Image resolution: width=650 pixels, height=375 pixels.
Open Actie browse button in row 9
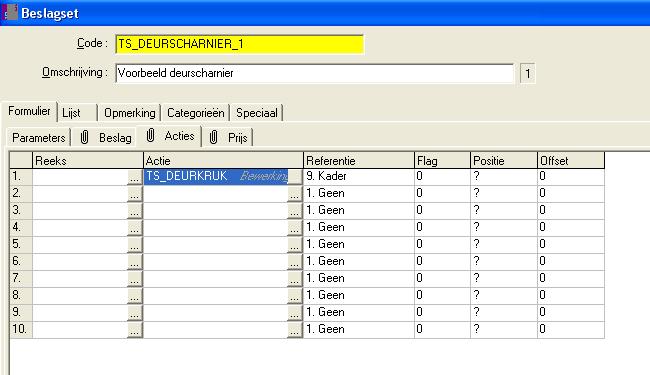(x=295, y=313)
